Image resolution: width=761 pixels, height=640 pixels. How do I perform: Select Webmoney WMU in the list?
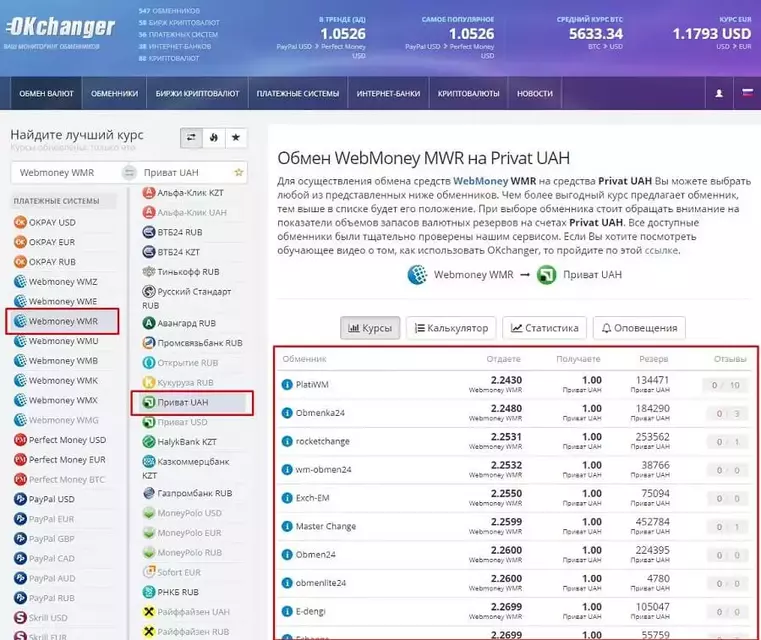[x=56, y=341]
